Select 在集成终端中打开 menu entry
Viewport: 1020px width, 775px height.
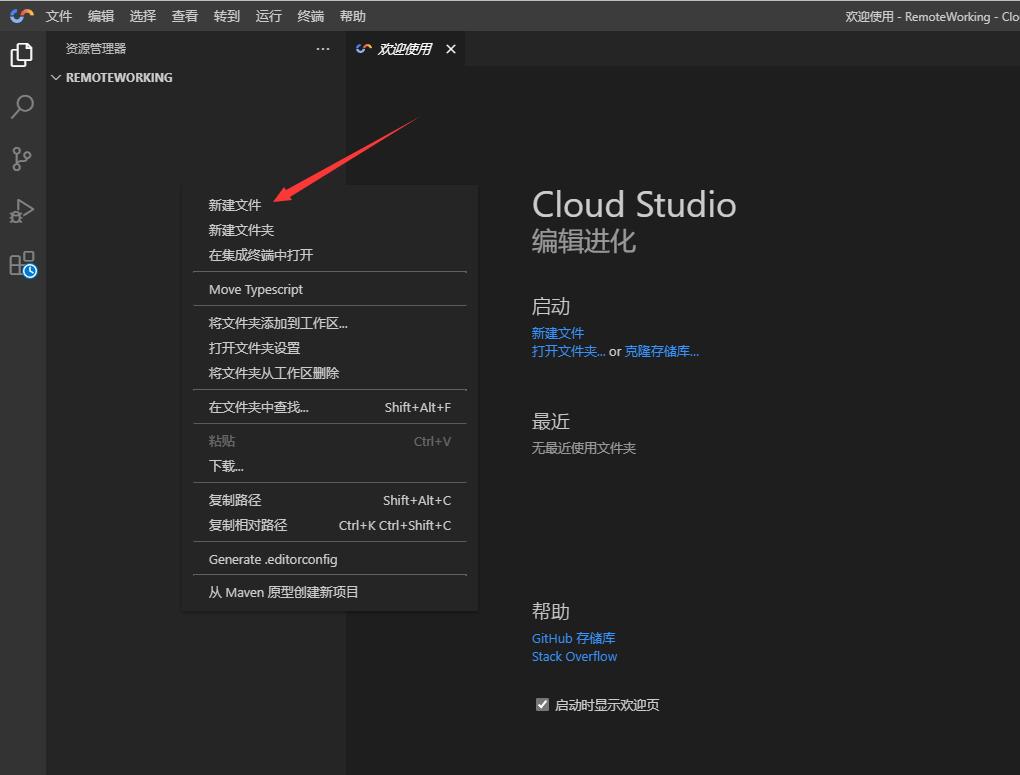coord(261,255)
